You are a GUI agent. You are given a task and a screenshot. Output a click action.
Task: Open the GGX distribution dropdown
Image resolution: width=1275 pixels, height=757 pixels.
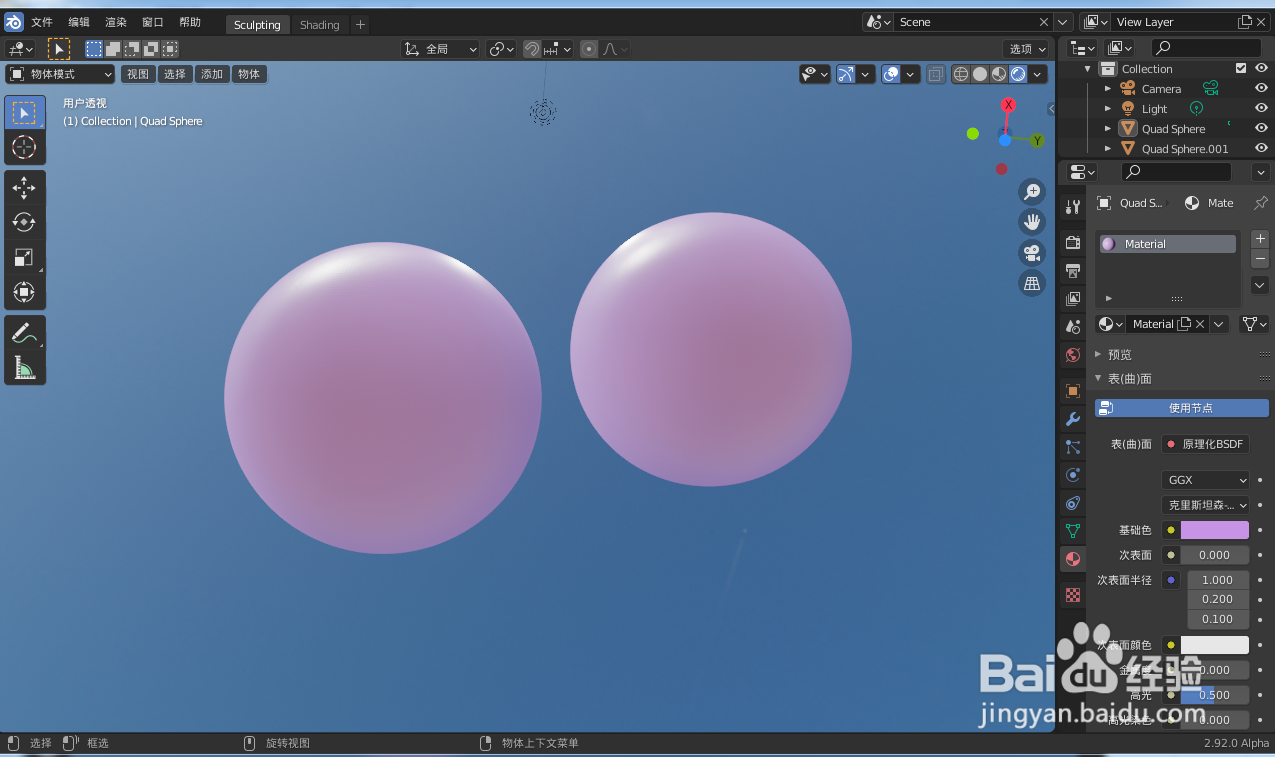pyautogui.click(x=1205, y=480)
